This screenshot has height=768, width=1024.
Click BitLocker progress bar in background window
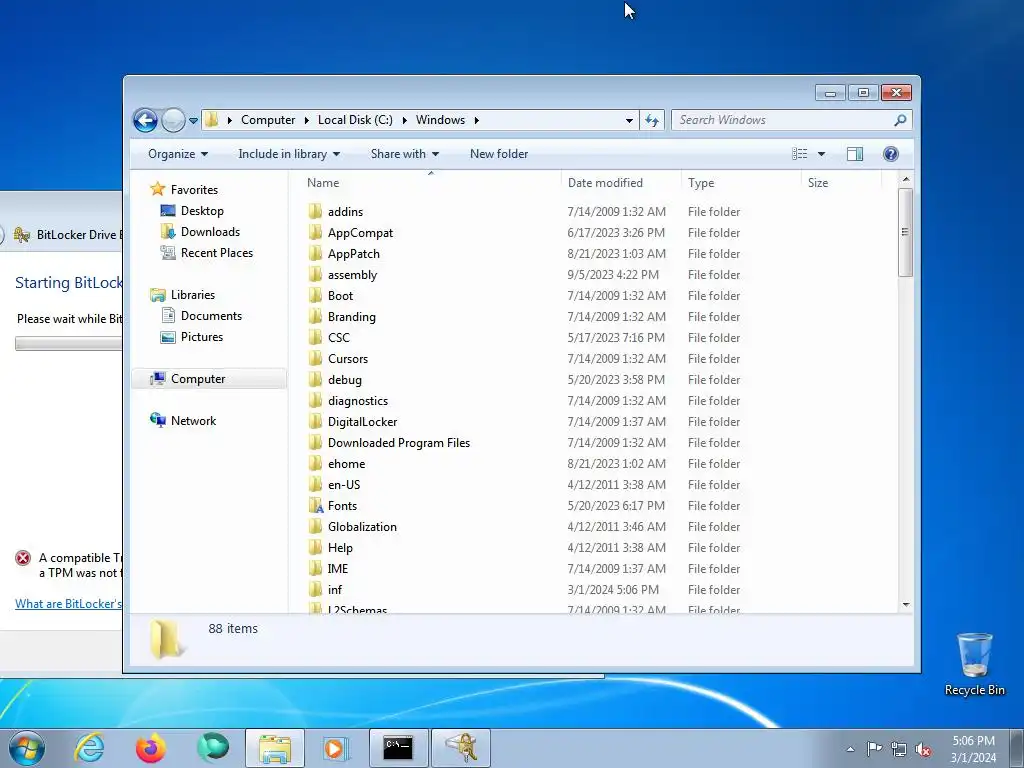68,344
